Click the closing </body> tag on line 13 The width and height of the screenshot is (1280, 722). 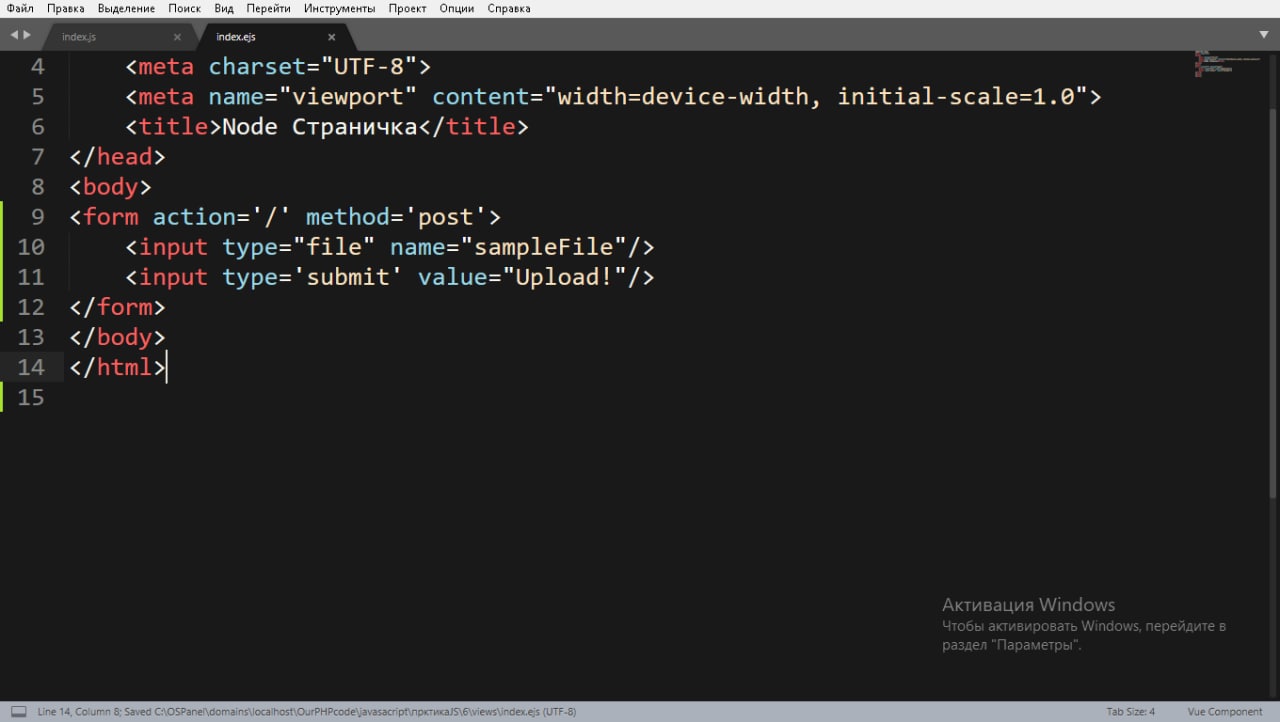click(x=117, y=337)
